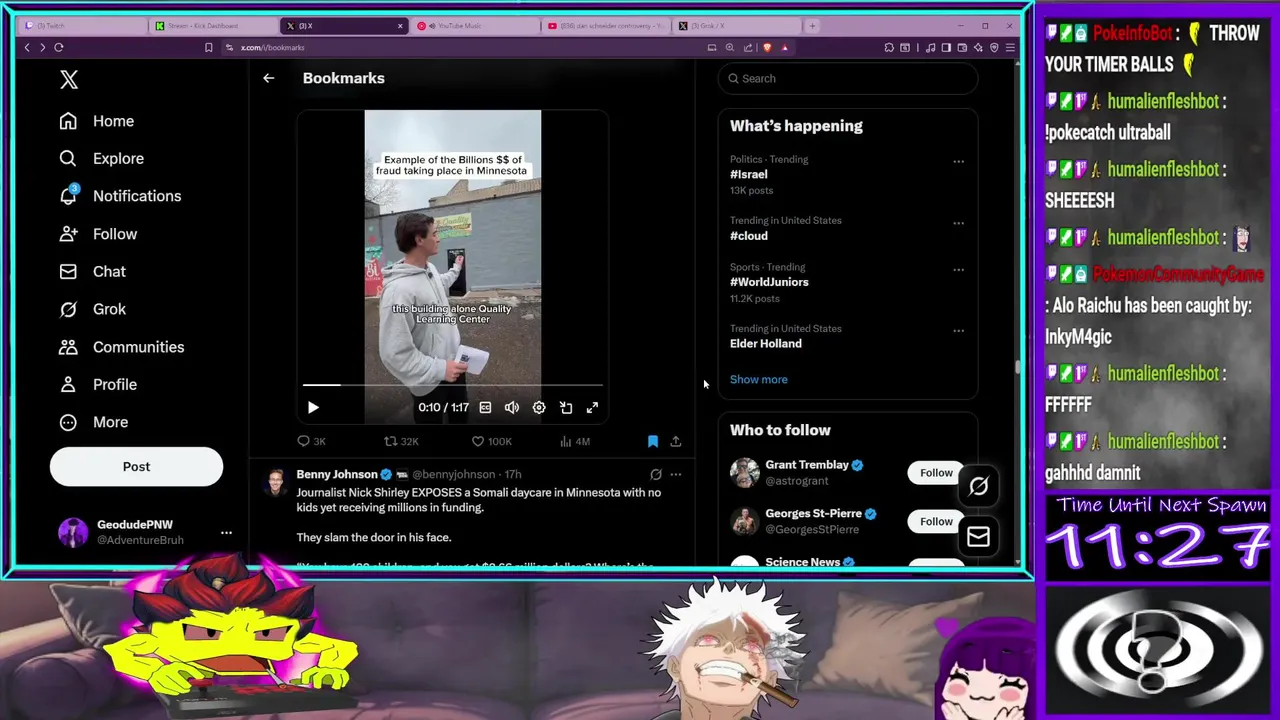
Task: Open the Follow sidebar item
Action: pyautogui.click(x=98, y=234)
